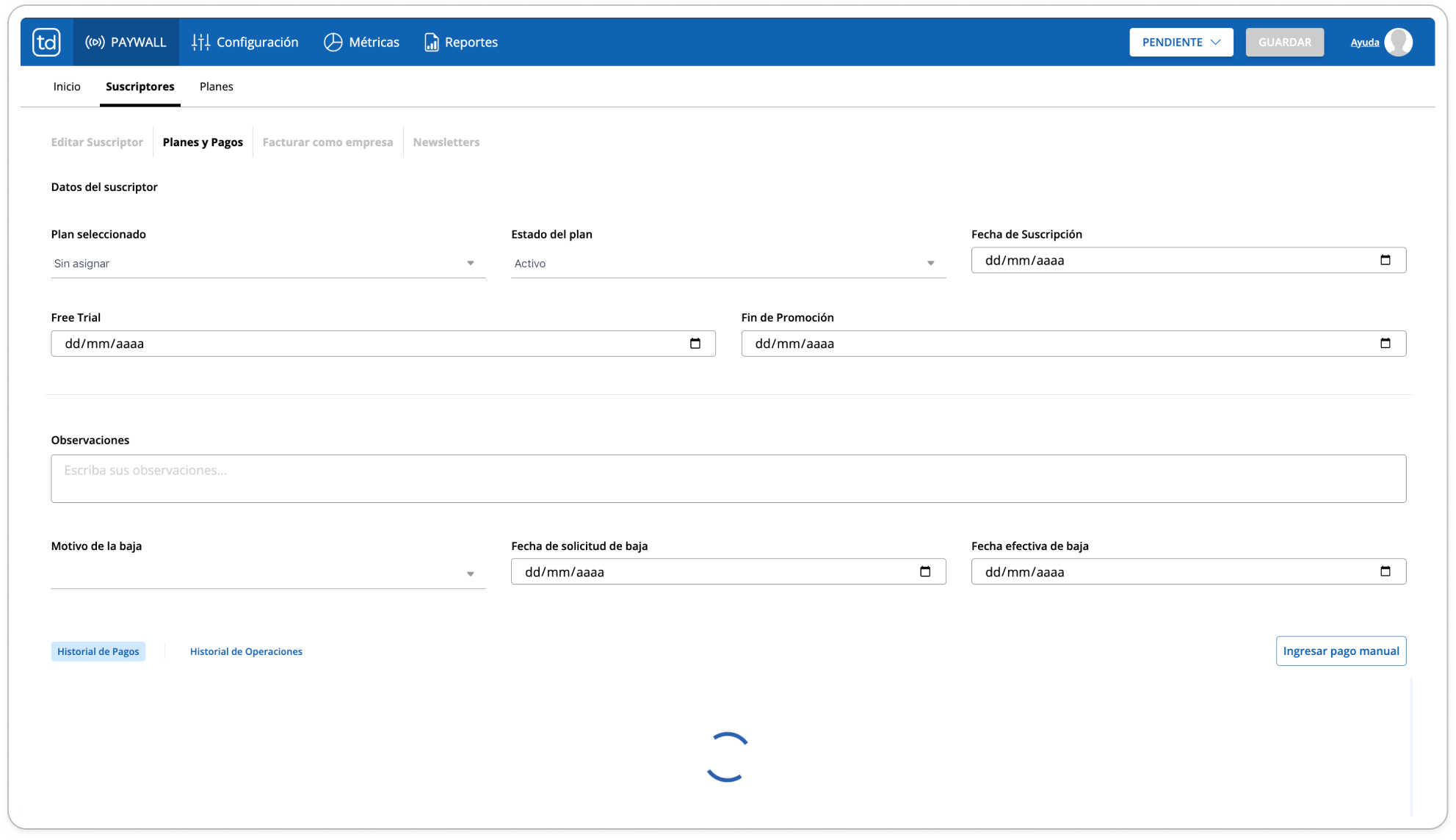Click the Fin de Promoción date field

pyautogui.click(x=1073, y=344)
